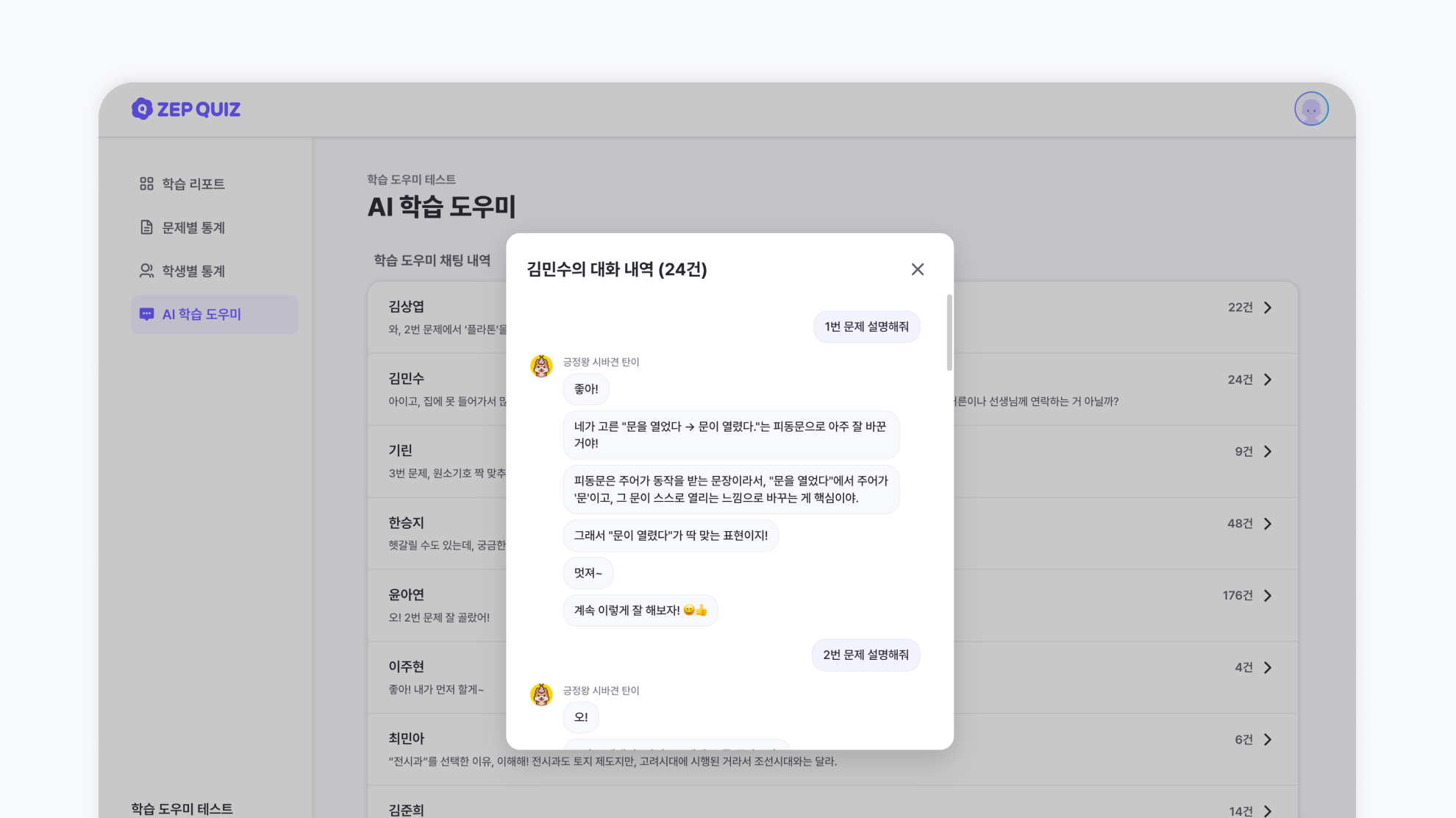
Task: Click the 문제별 통계 document icon
Action: (146, 227)
